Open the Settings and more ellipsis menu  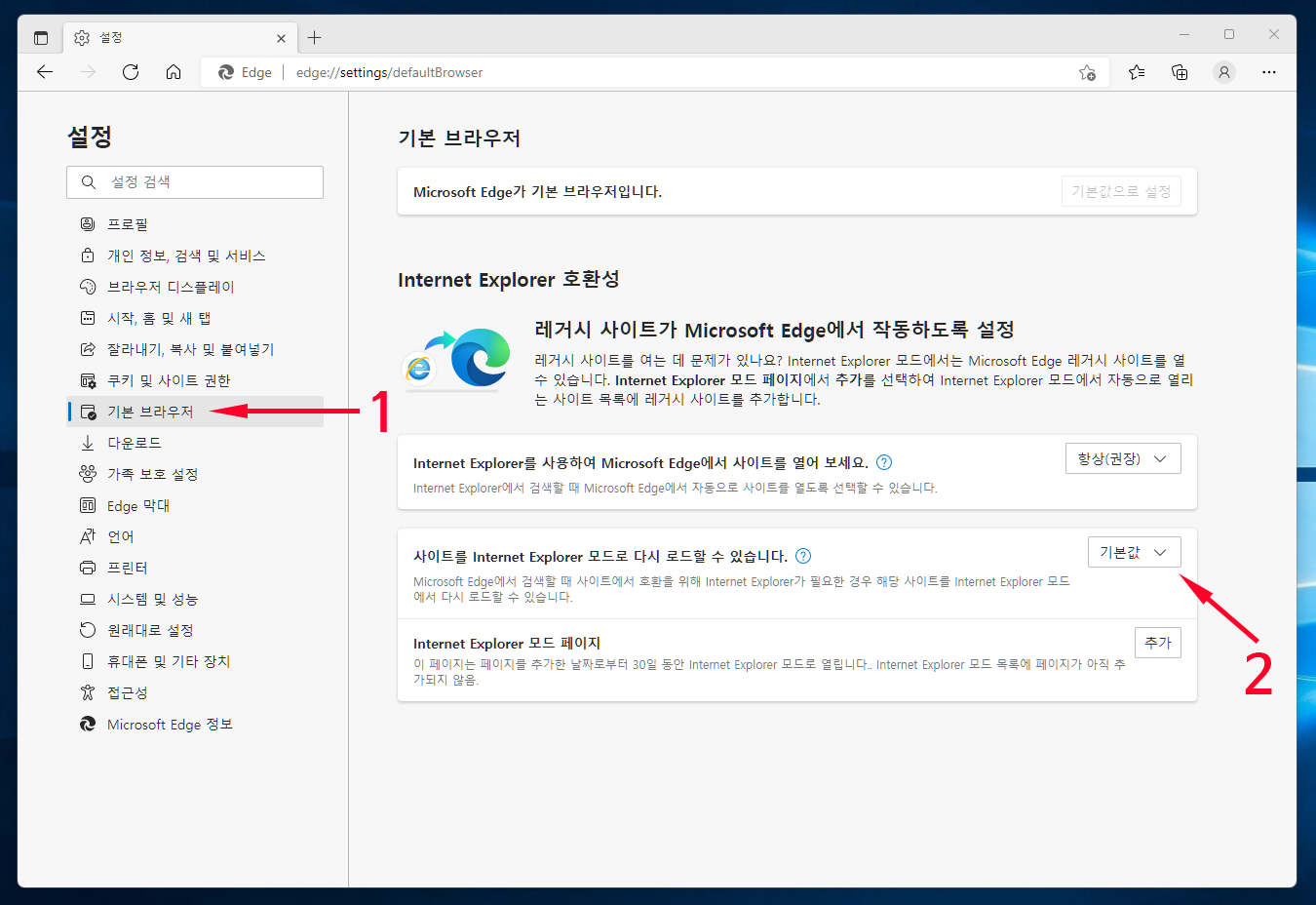click(1268, 72)
